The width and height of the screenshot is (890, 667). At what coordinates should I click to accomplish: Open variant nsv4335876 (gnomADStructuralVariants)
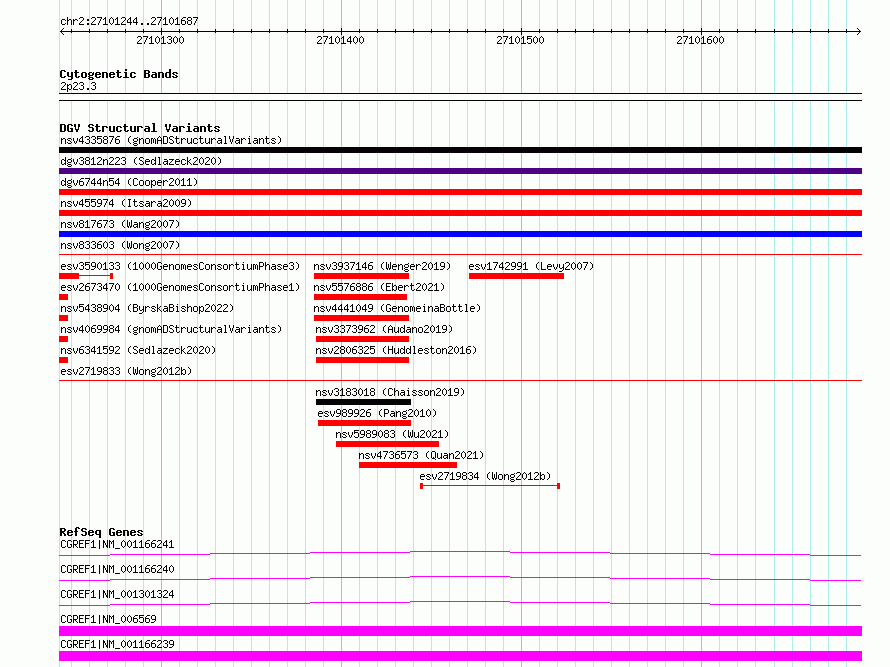(x=171, y=140)
